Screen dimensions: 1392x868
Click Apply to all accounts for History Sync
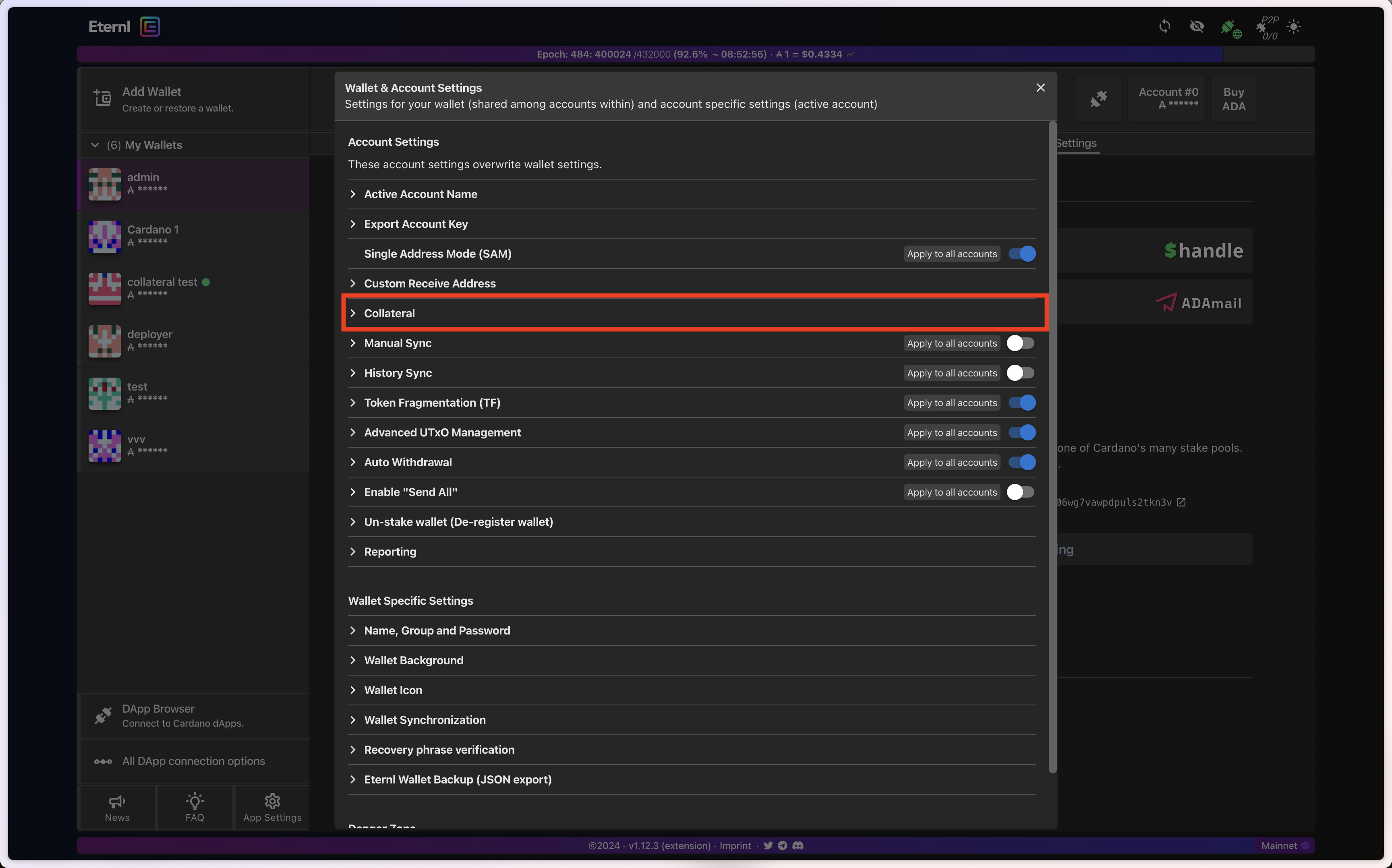pos(951,373)
